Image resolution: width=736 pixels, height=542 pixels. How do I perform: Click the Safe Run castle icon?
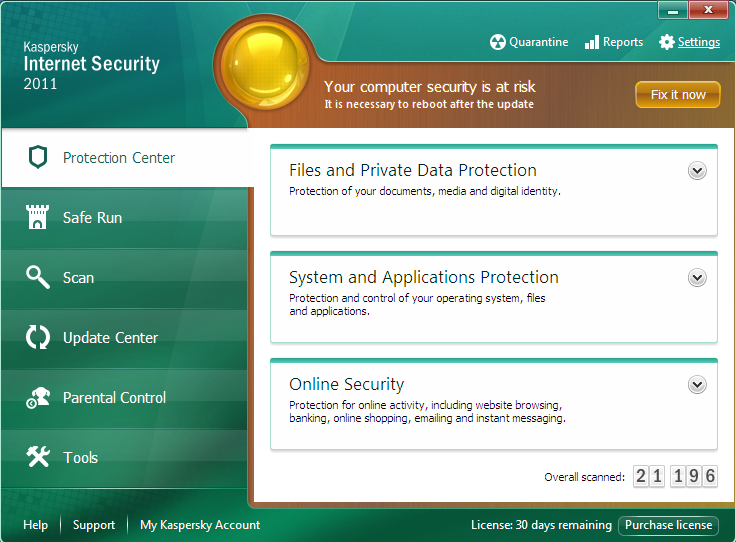[x=37, y=218]
